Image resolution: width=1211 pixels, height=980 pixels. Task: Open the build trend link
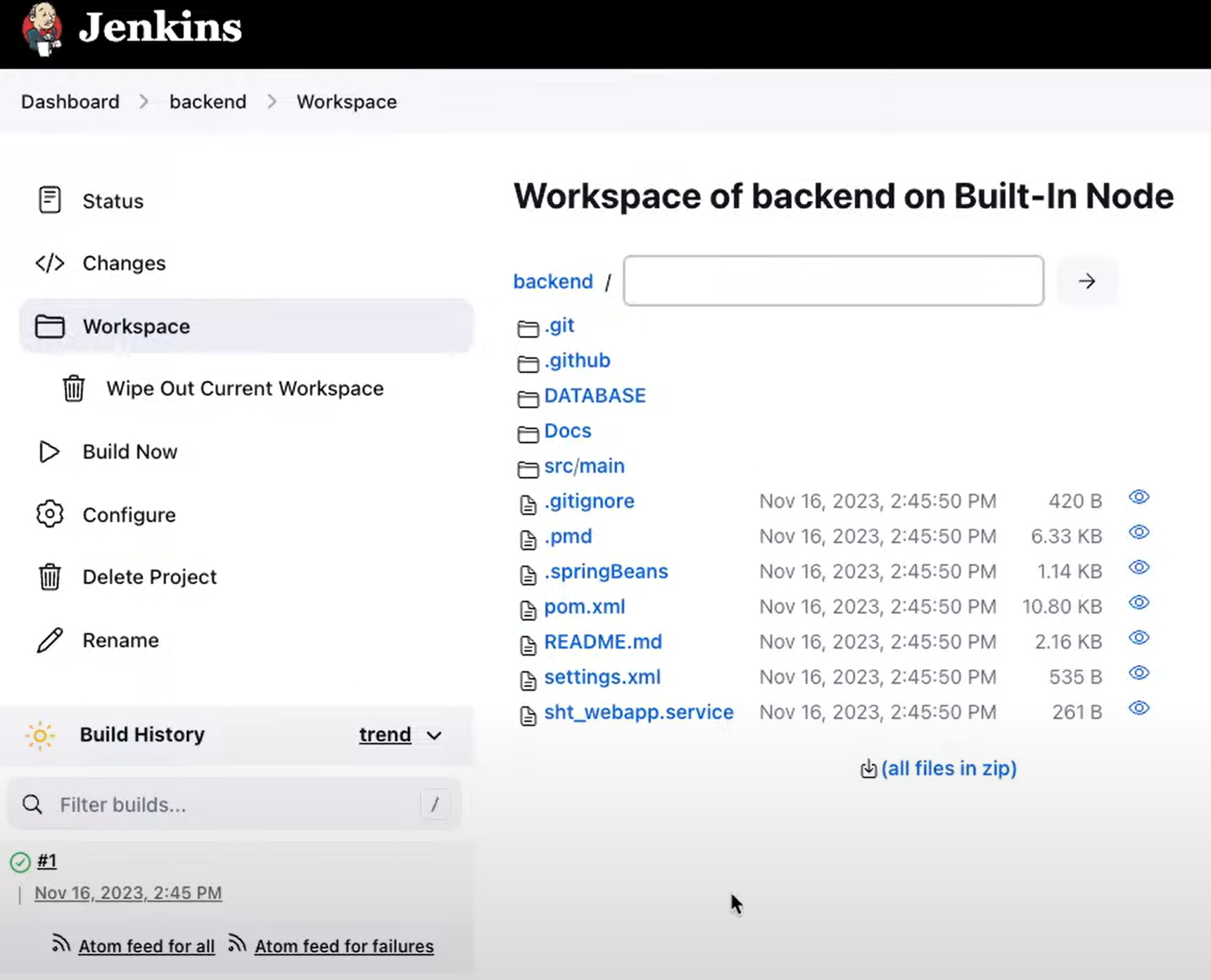point(385,734)
